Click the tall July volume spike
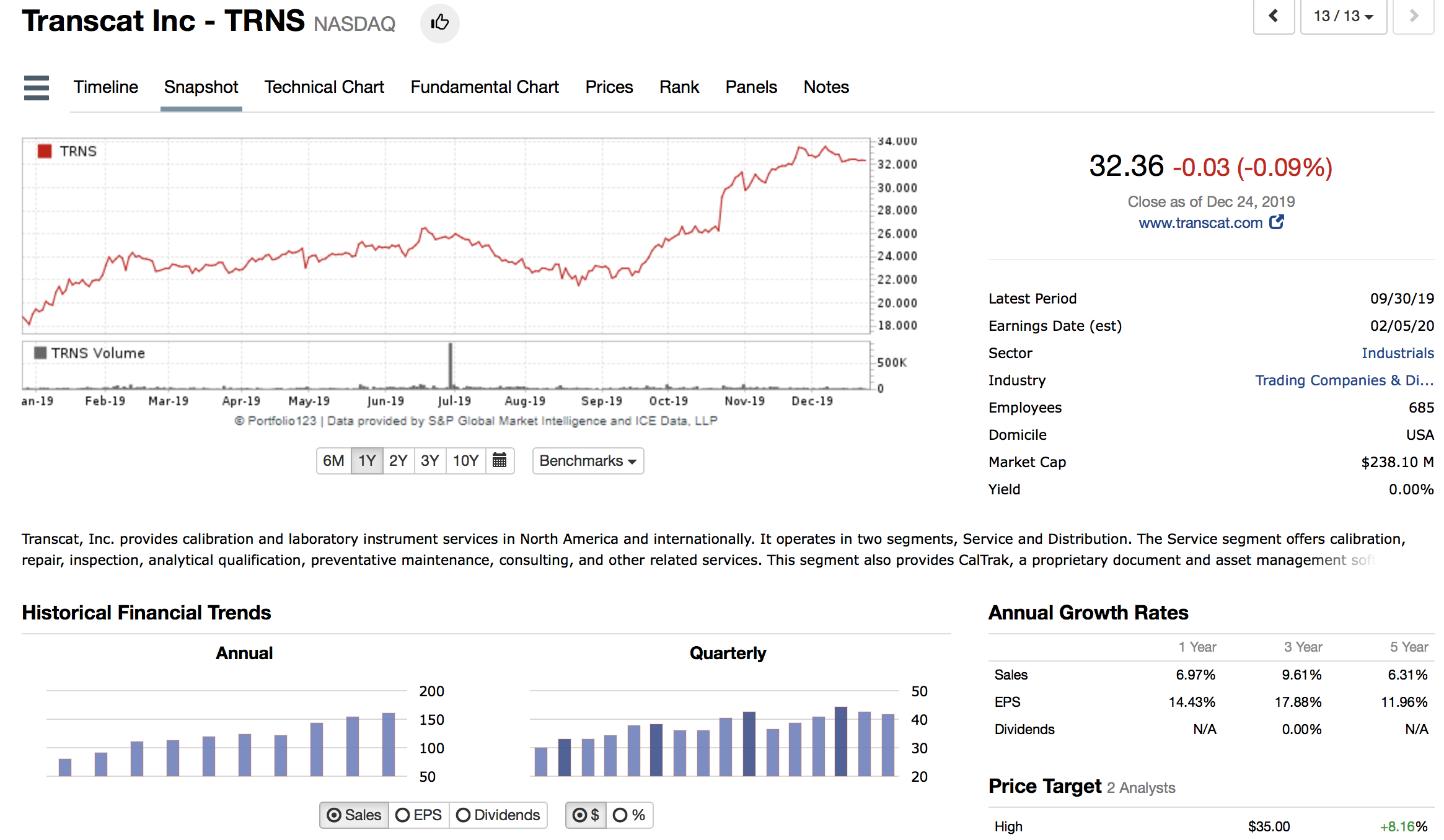This screenshot has height=840, width=1444. pyautogui.click(x=451, y=365)
